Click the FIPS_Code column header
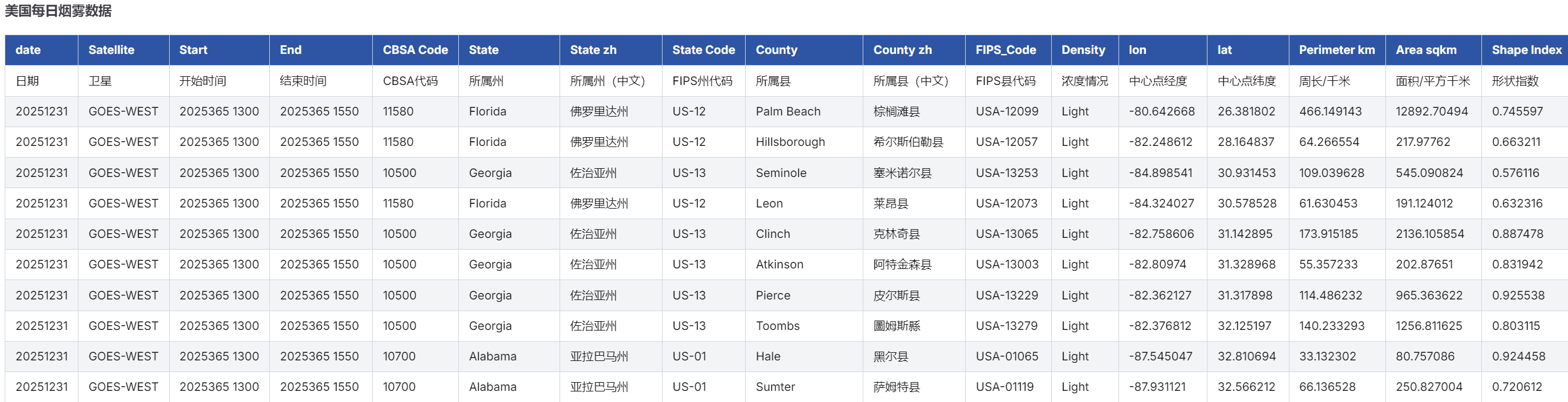Image resolution: width=1568 pixels, height=402 pixels. 1006,50
